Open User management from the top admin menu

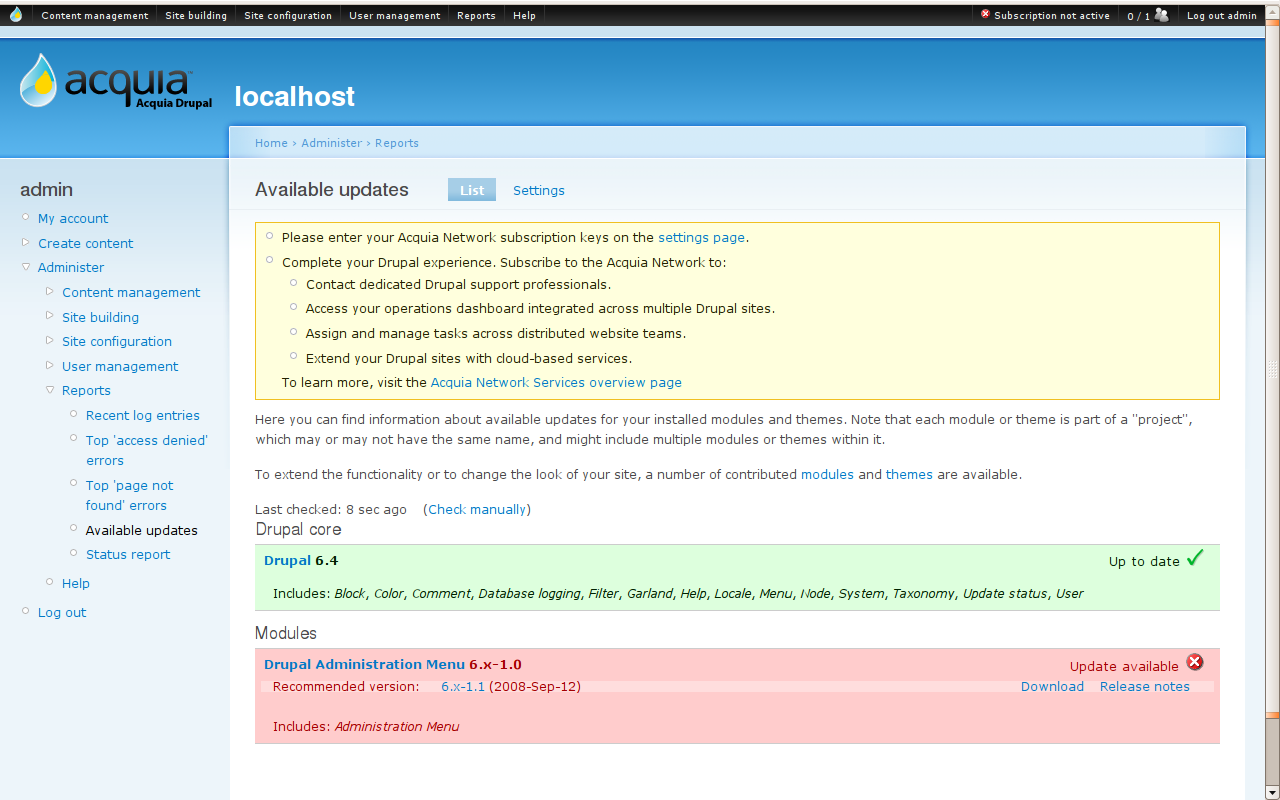point(394,15)
